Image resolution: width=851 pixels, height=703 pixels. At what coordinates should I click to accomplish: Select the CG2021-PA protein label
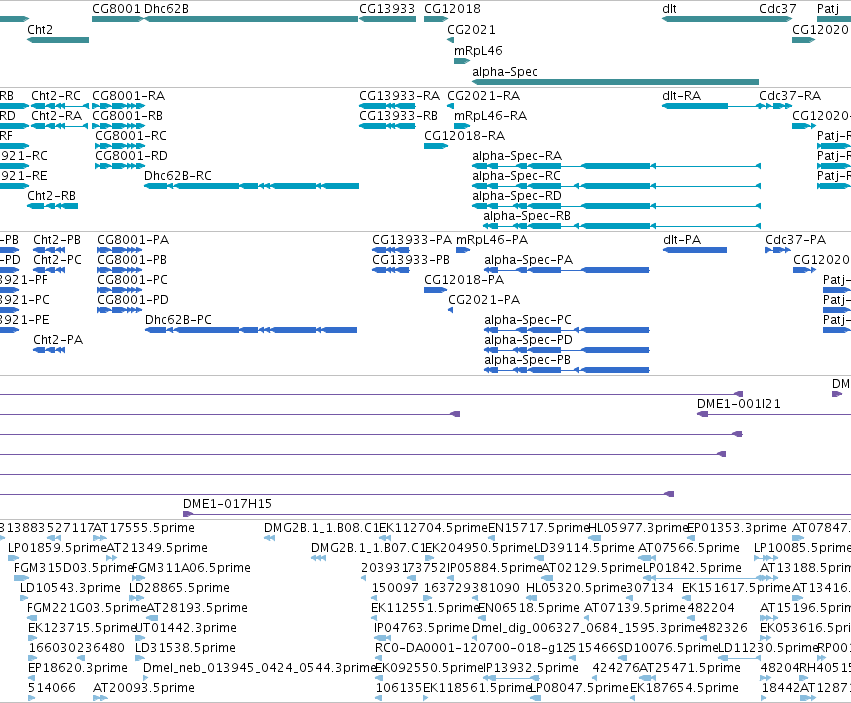point(484,300)
